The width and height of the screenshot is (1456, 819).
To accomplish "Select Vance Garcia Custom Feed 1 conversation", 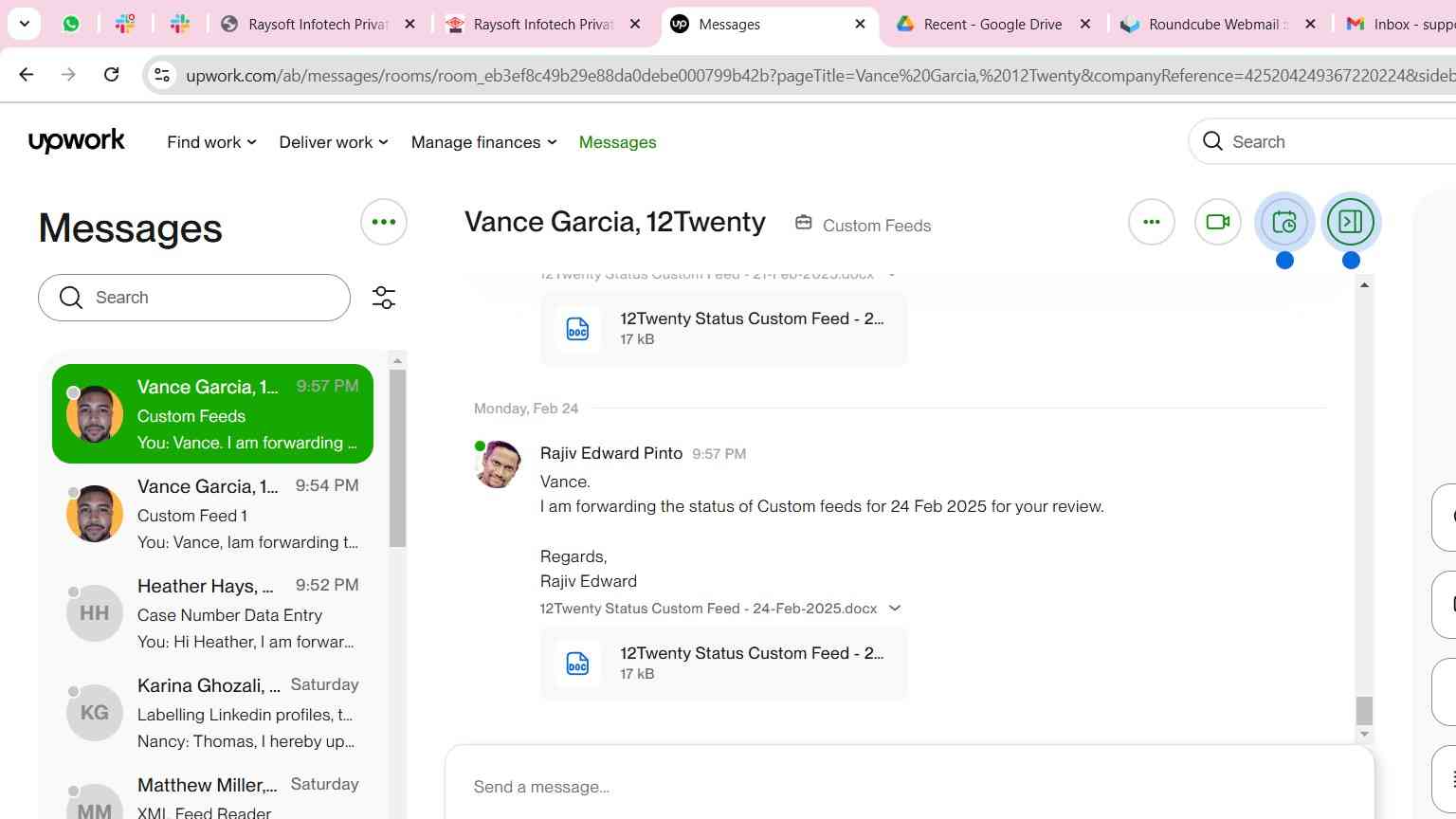I will (x=212, y=514).
